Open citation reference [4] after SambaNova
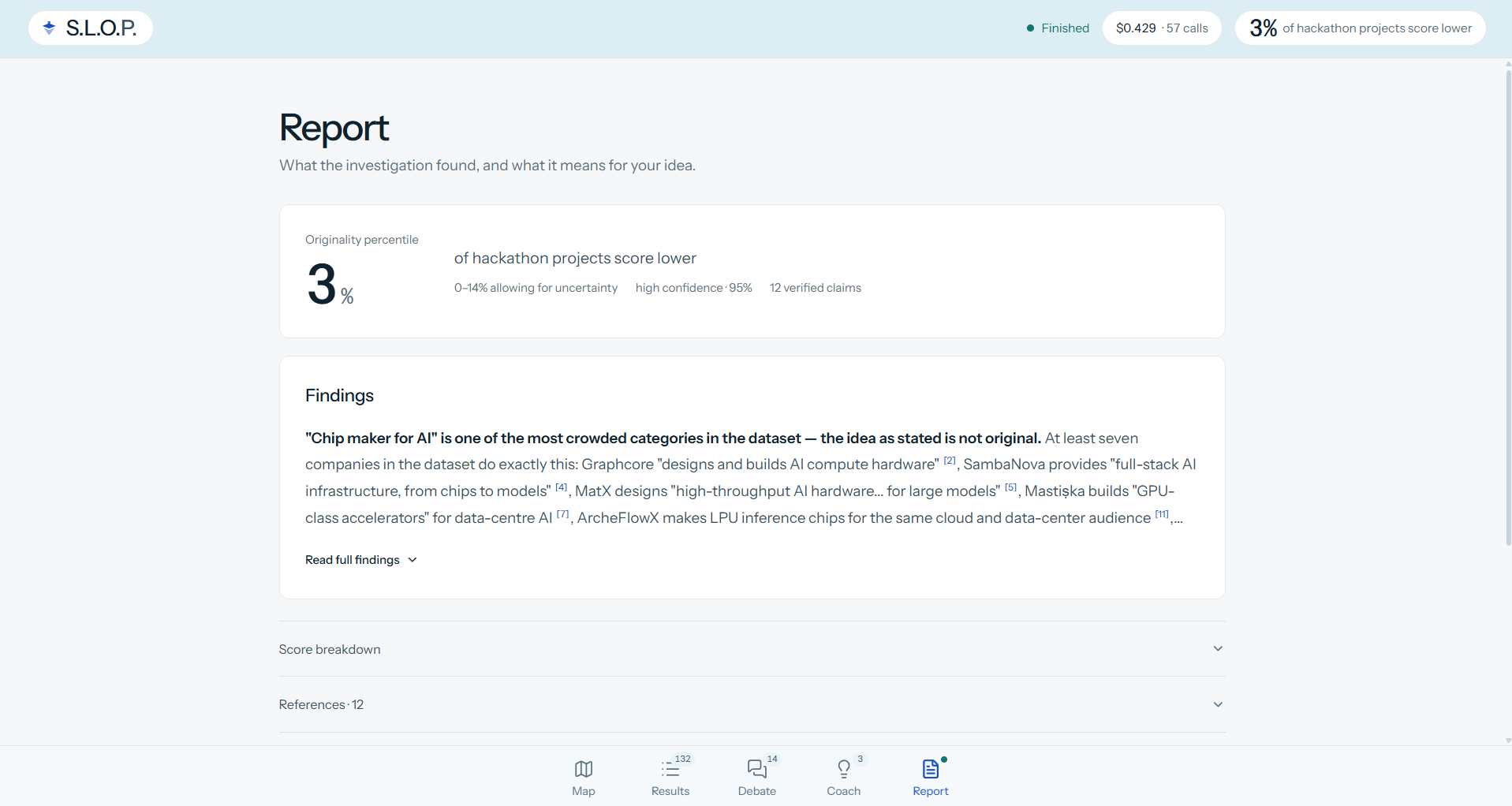 [561, 487]
